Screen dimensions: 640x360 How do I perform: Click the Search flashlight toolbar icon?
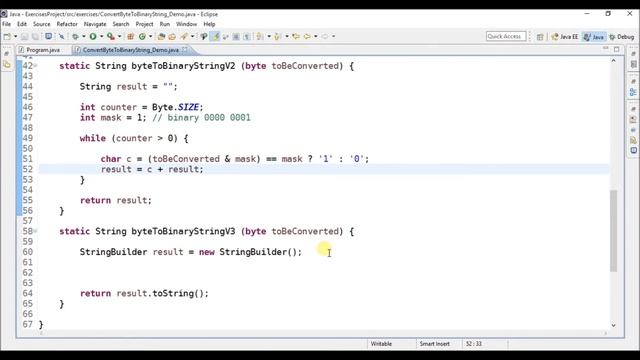[x=184, y=36]
